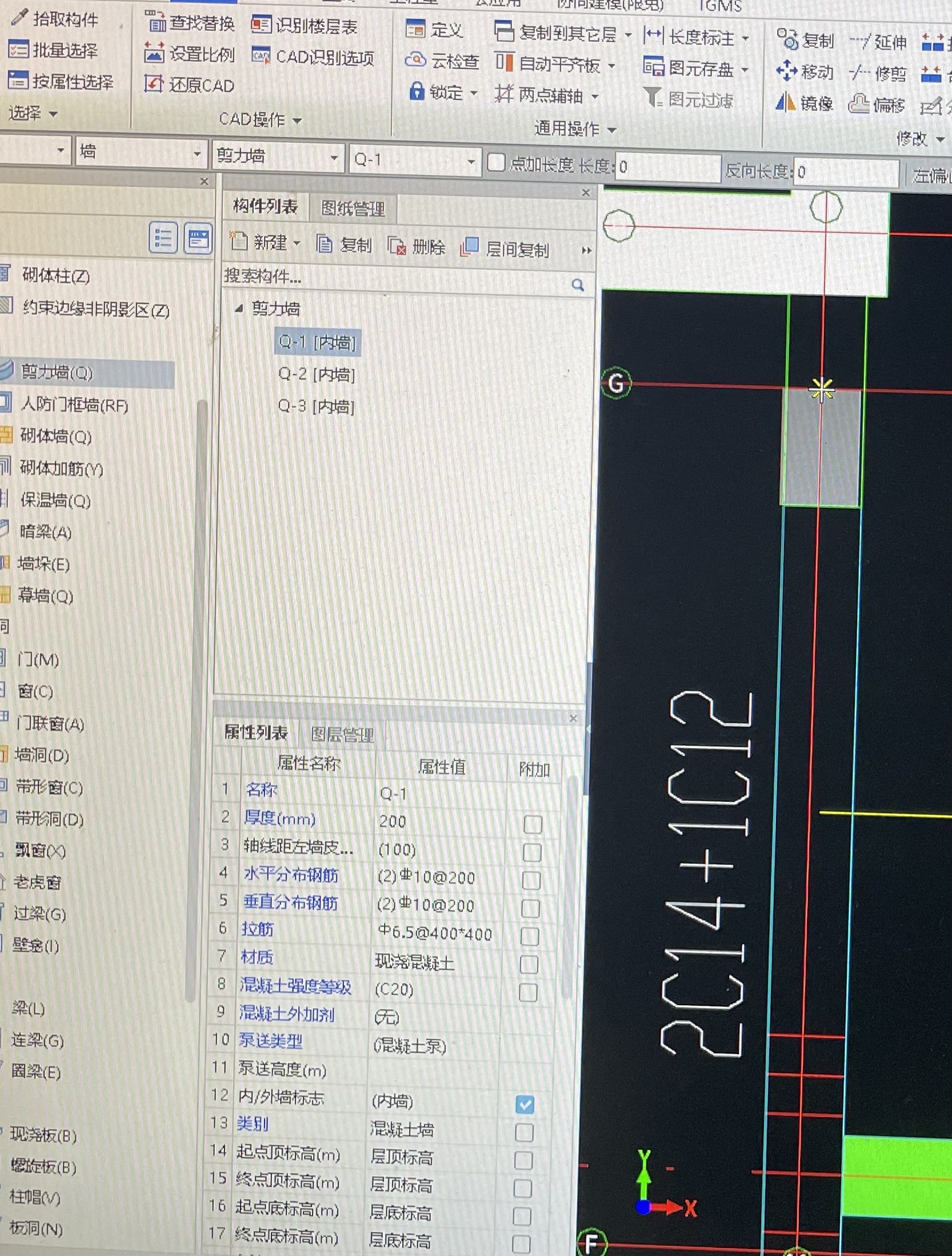Open the 墙 component category dropdown
The image size is (952, 1256).
pyautogui.click(x=197, y=154)
